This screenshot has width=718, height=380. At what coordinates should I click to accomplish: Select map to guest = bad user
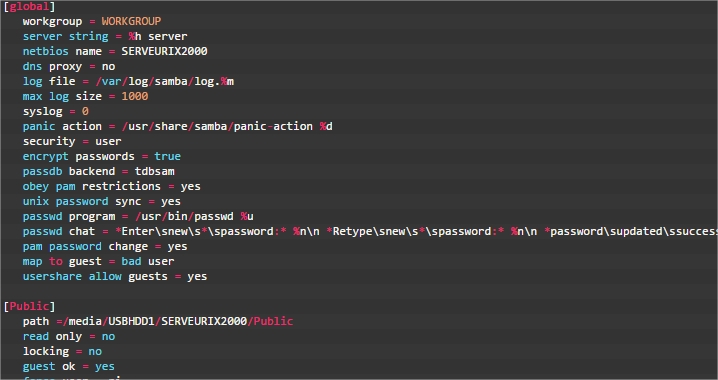tap(98, 262)
